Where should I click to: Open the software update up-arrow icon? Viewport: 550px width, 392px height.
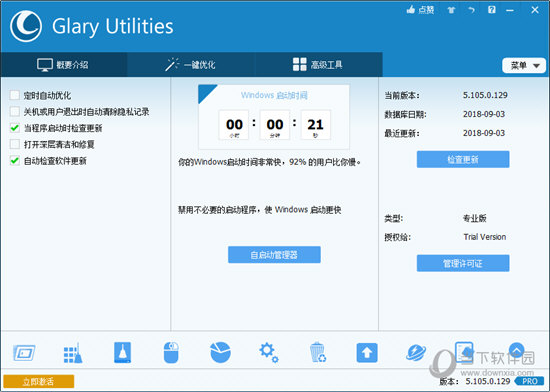pos(367,352)
